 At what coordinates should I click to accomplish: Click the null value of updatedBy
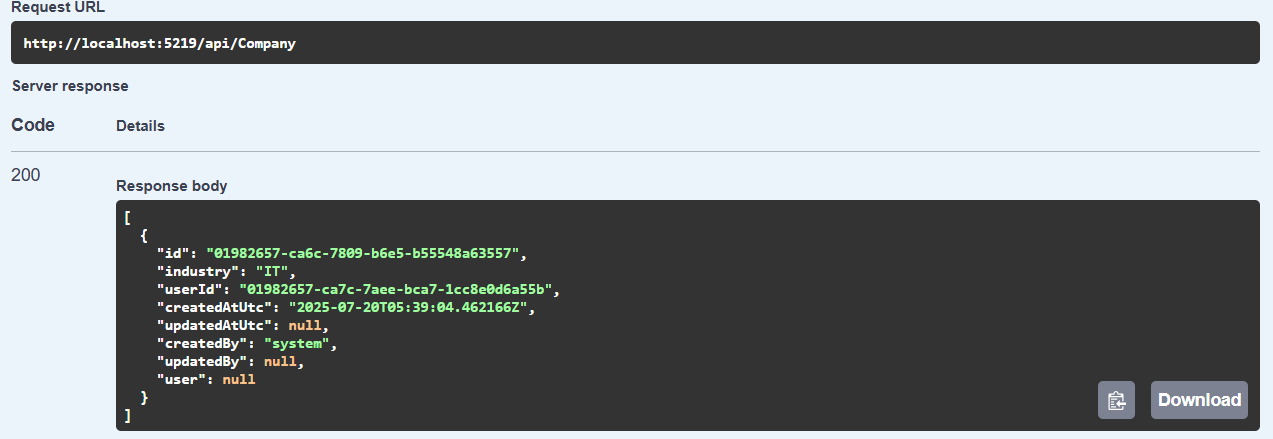tap(280, 362)
